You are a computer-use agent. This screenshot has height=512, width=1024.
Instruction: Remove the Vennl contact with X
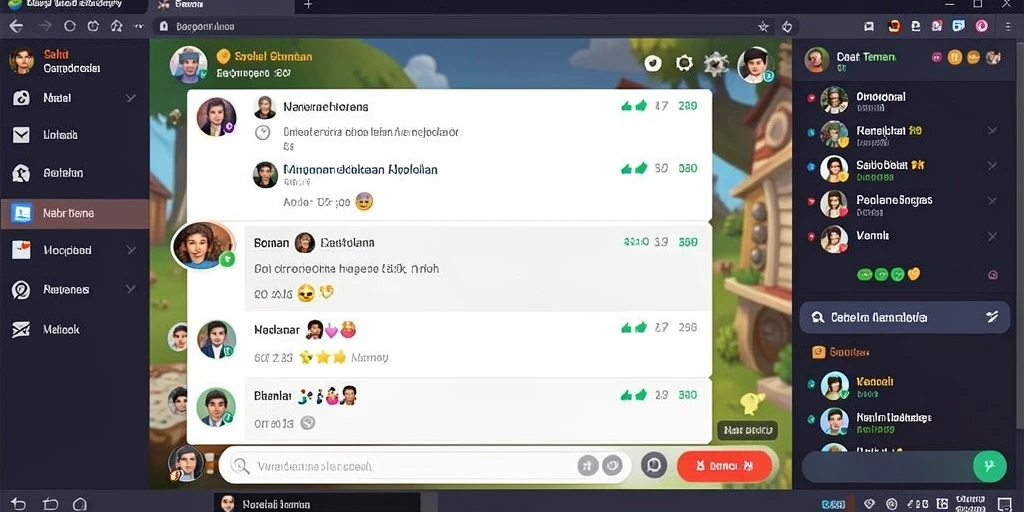coord(992,236)
